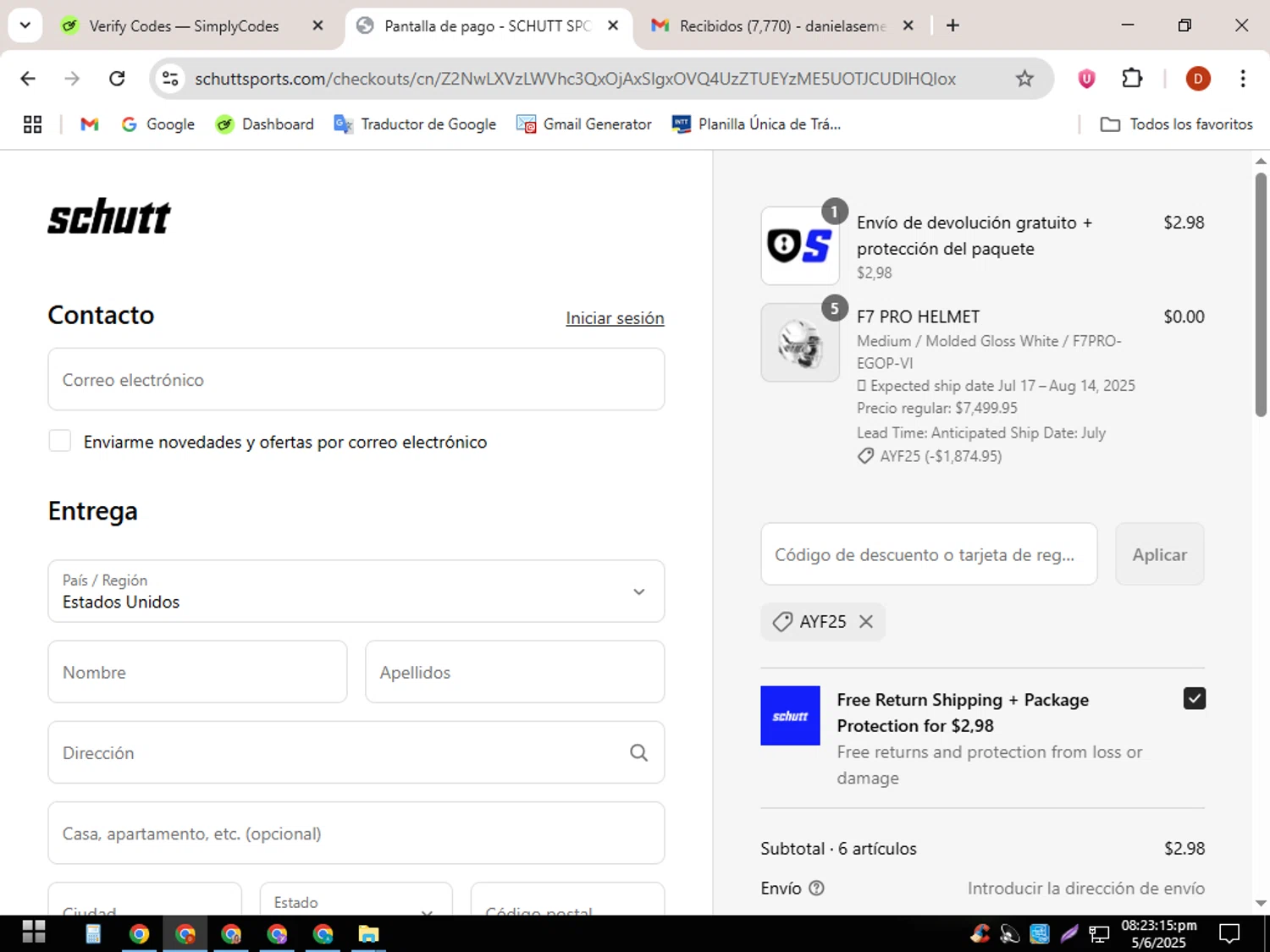The width and height of the screenshot is (1270, 952).
Task: Click the address bar URL
Action: [x=575, y=79]
